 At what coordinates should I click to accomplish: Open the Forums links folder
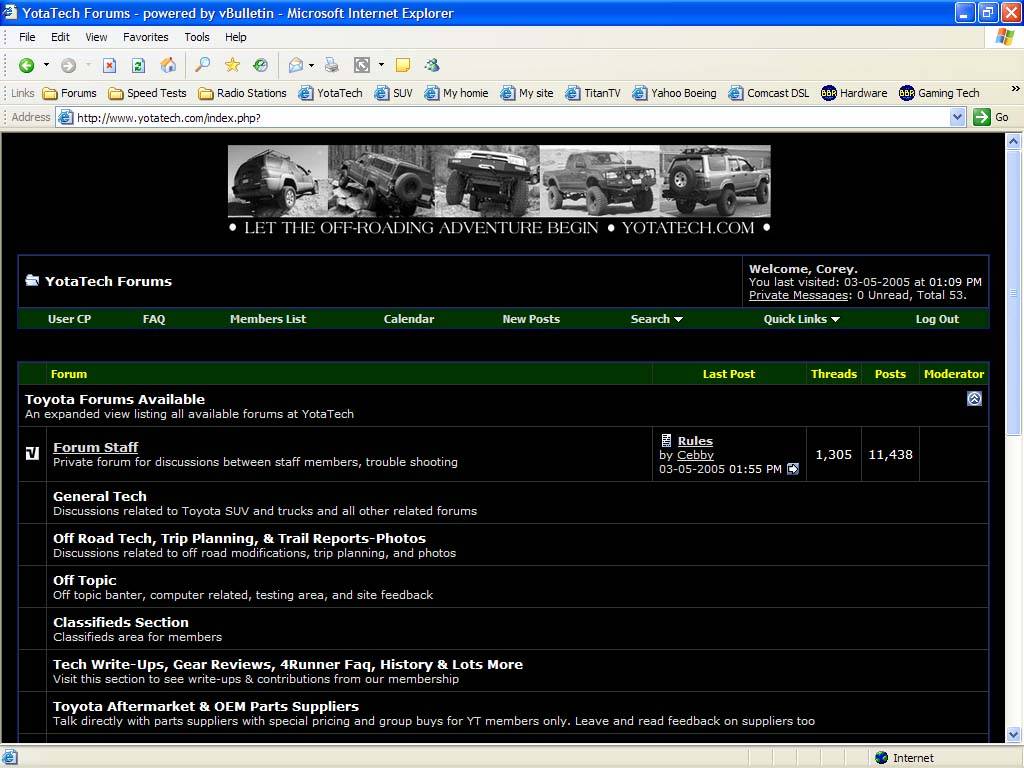coord(69,93)
